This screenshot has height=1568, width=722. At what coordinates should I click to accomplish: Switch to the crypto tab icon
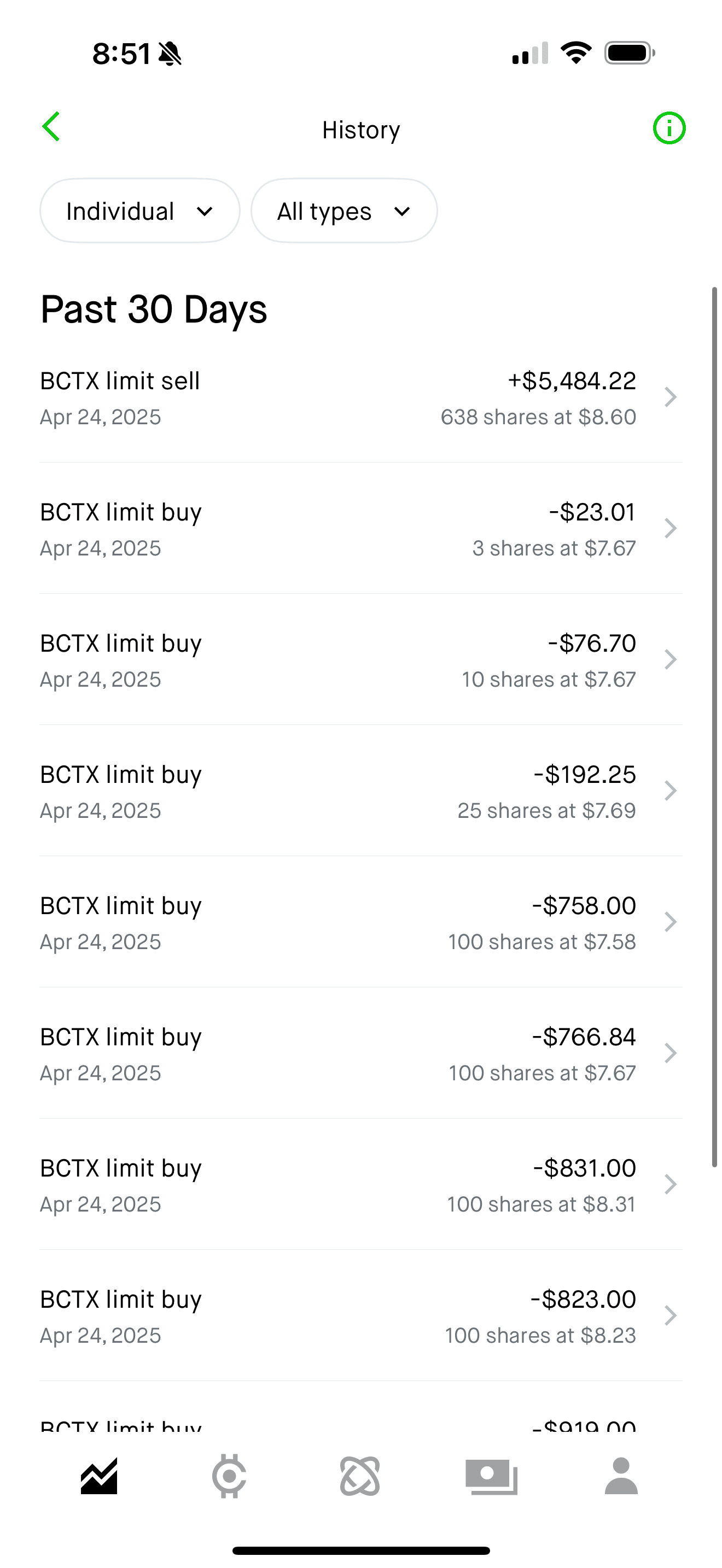click(230, 1476)
